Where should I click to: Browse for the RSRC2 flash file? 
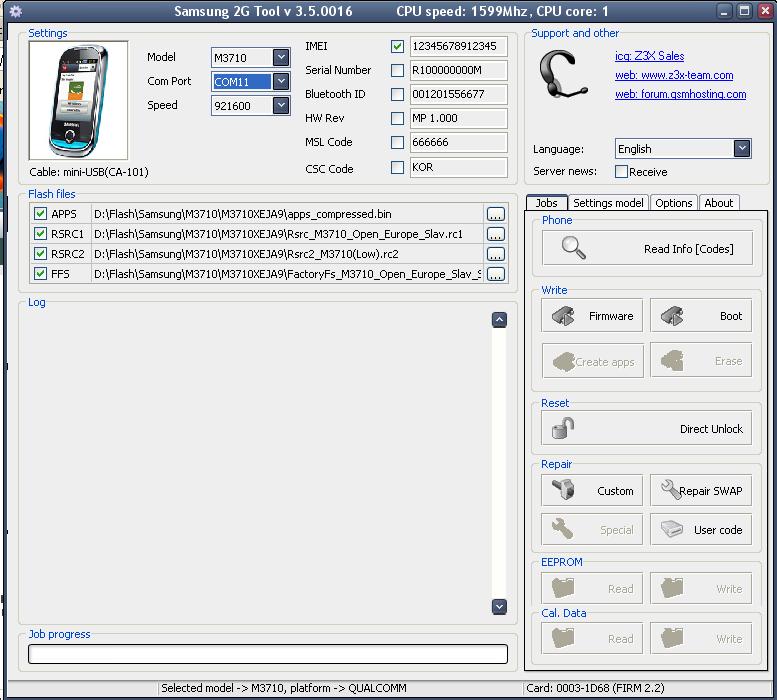coord(496,254)
